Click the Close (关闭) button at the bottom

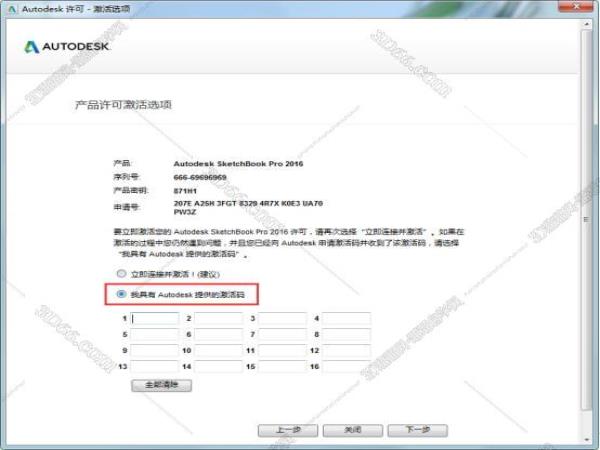[x=353, y=430]
